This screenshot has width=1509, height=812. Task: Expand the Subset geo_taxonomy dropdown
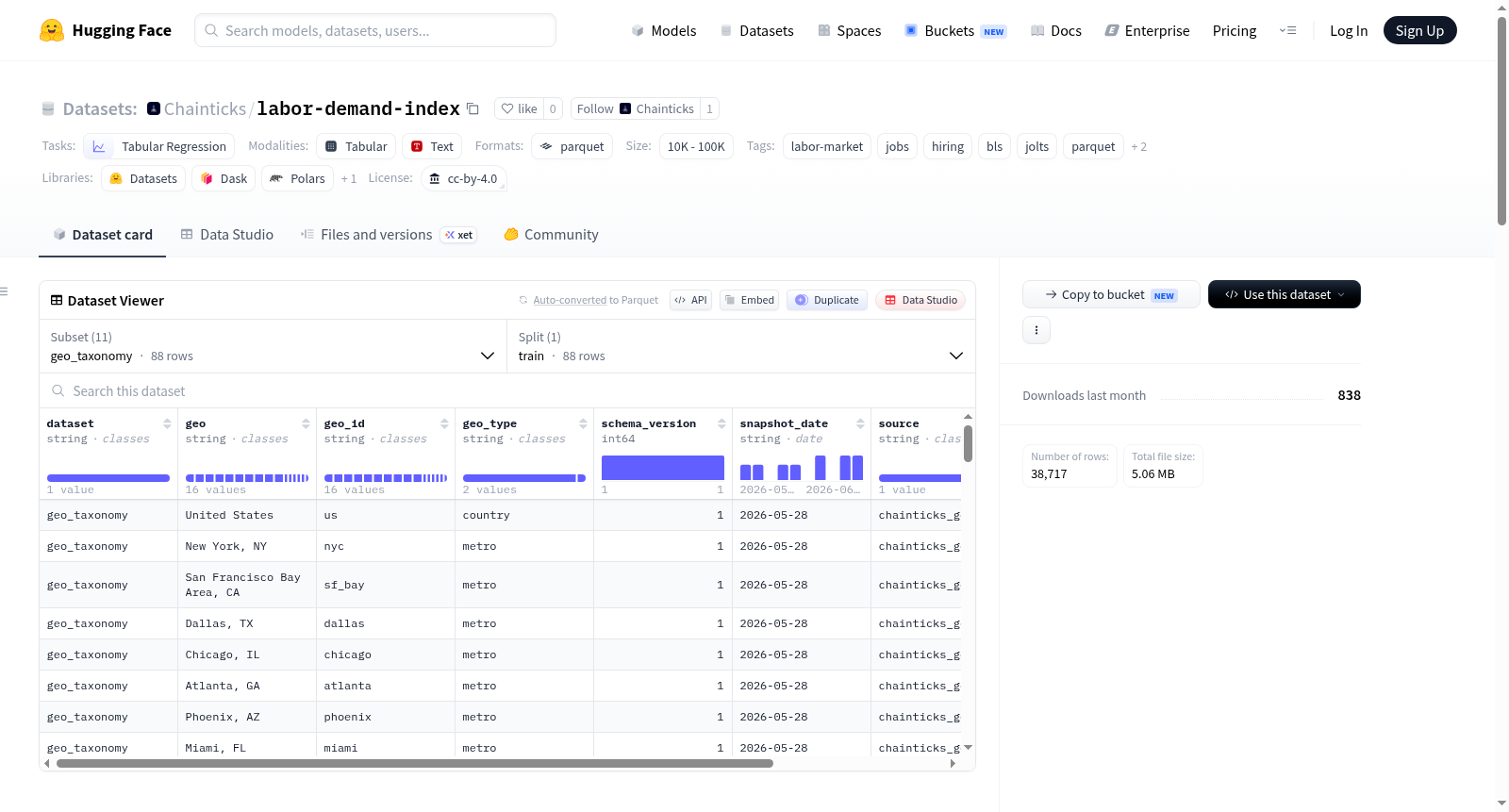pyautogui.click(x=273, y=346)
